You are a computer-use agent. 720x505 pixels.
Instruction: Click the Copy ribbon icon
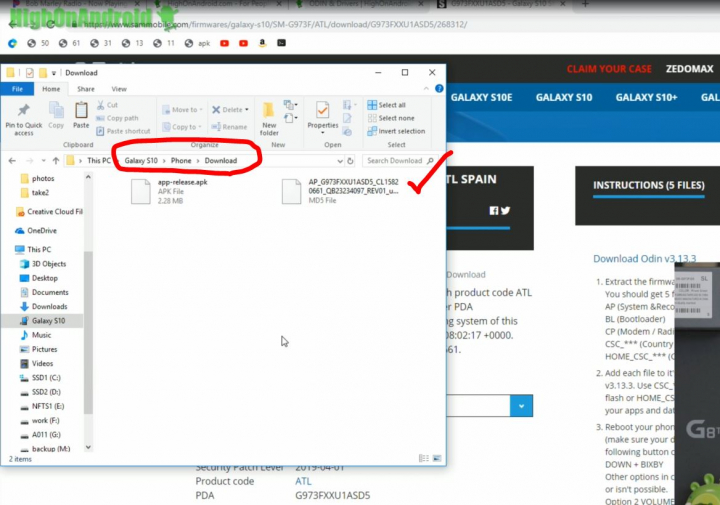(56, 115)
